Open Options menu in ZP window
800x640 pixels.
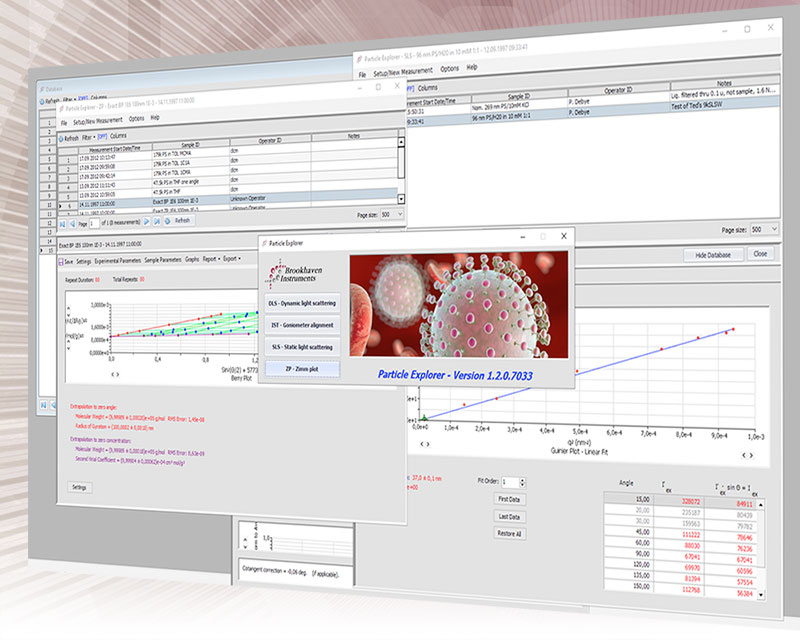click(136, 118)
